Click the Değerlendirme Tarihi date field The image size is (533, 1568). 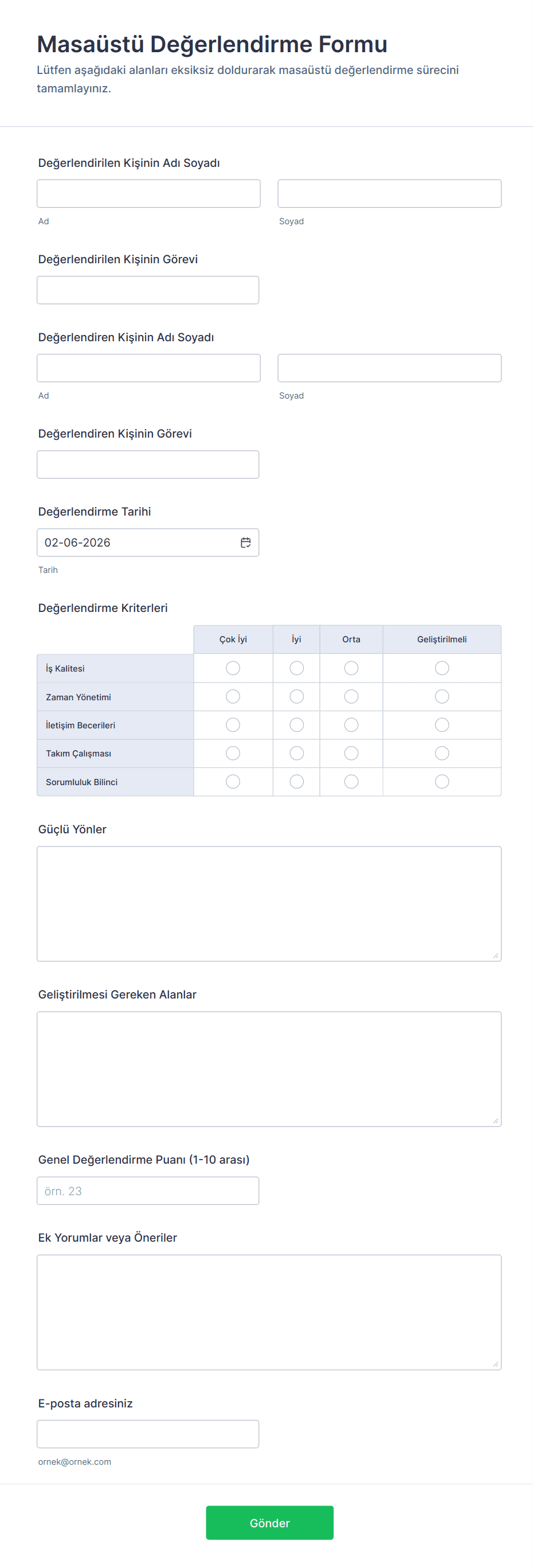[137, 543]
